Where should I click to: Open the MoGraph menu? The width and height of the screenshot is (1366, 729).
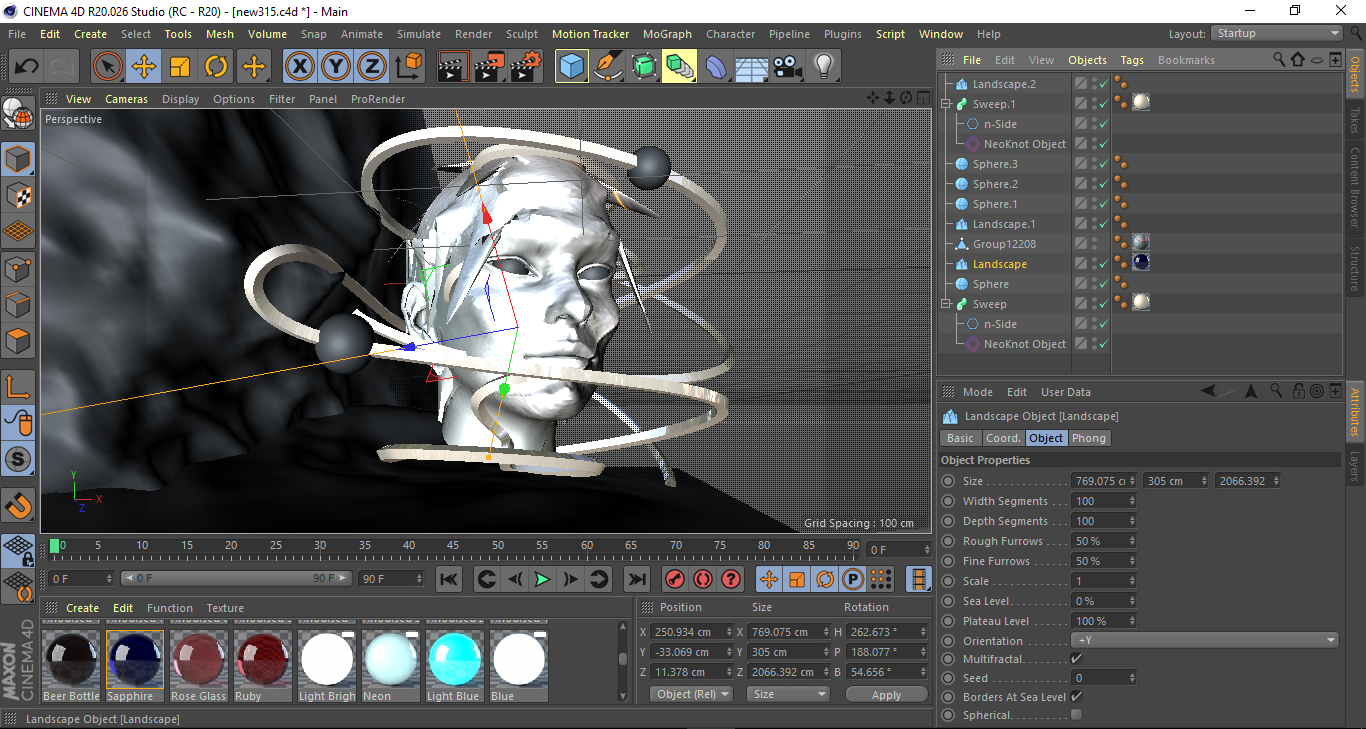[667, 34]
